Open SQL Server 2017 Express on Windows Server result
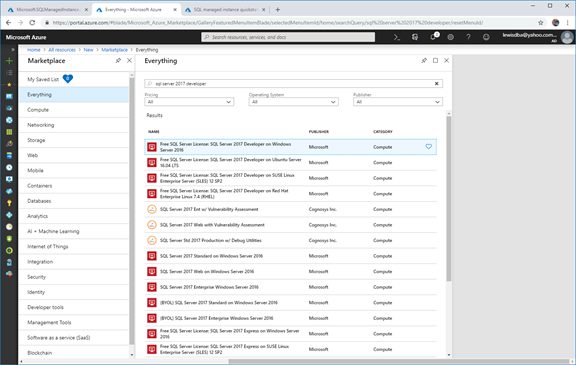This screenshot has height=365, width=576. [x=291, y=334]
